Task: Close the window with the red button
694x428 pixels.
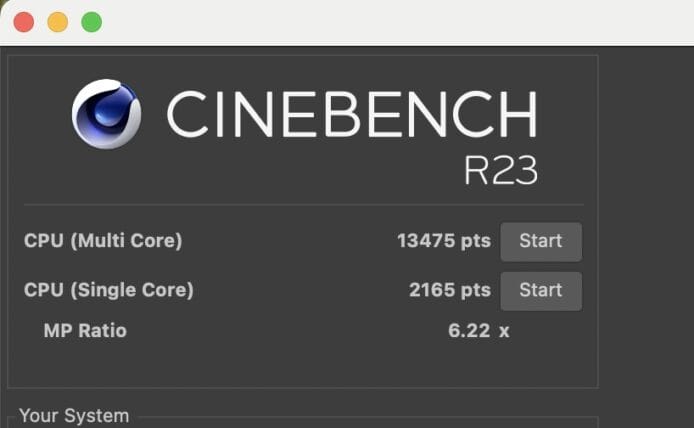Action: [24, 22]
